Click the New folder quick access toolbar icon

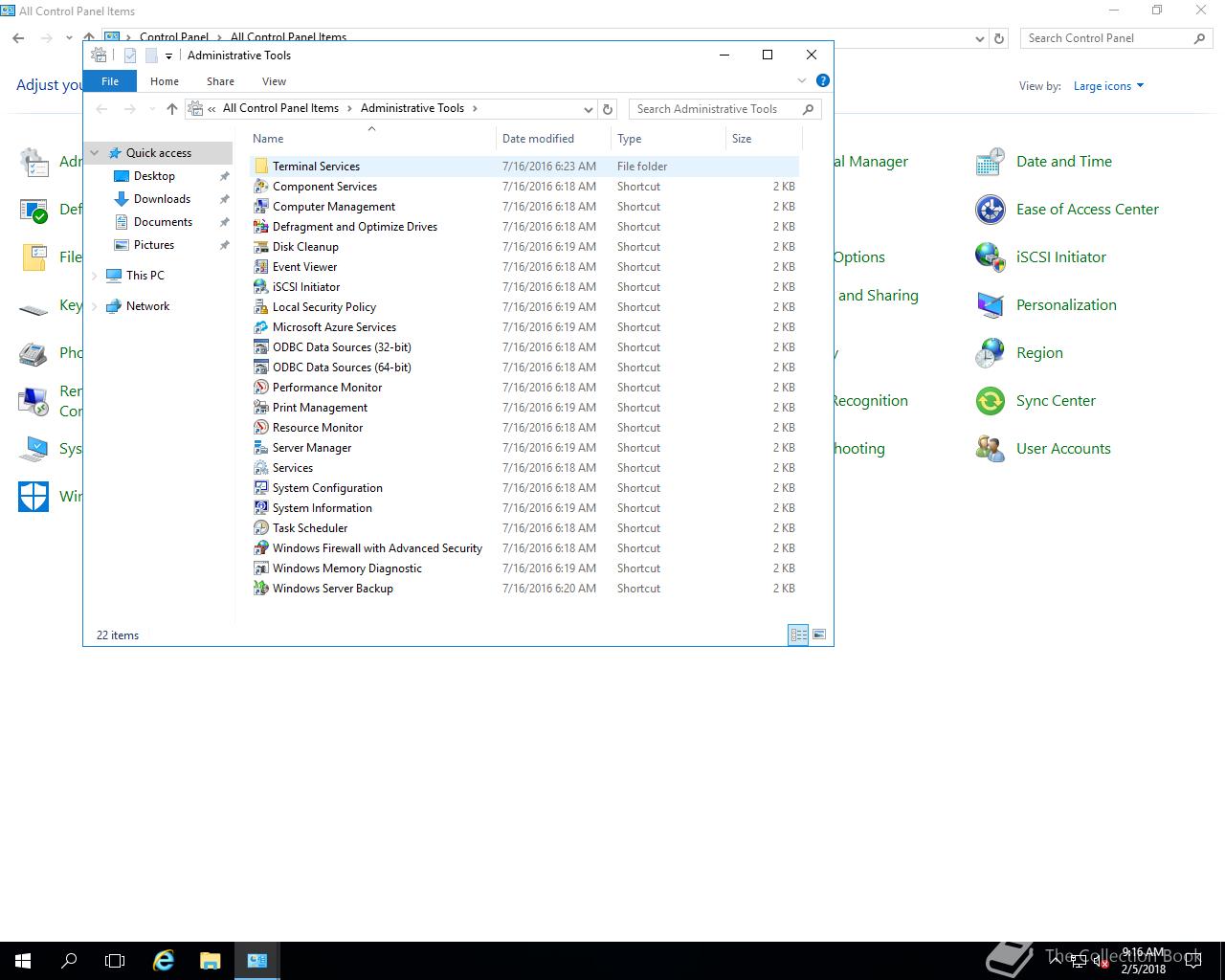151,56
